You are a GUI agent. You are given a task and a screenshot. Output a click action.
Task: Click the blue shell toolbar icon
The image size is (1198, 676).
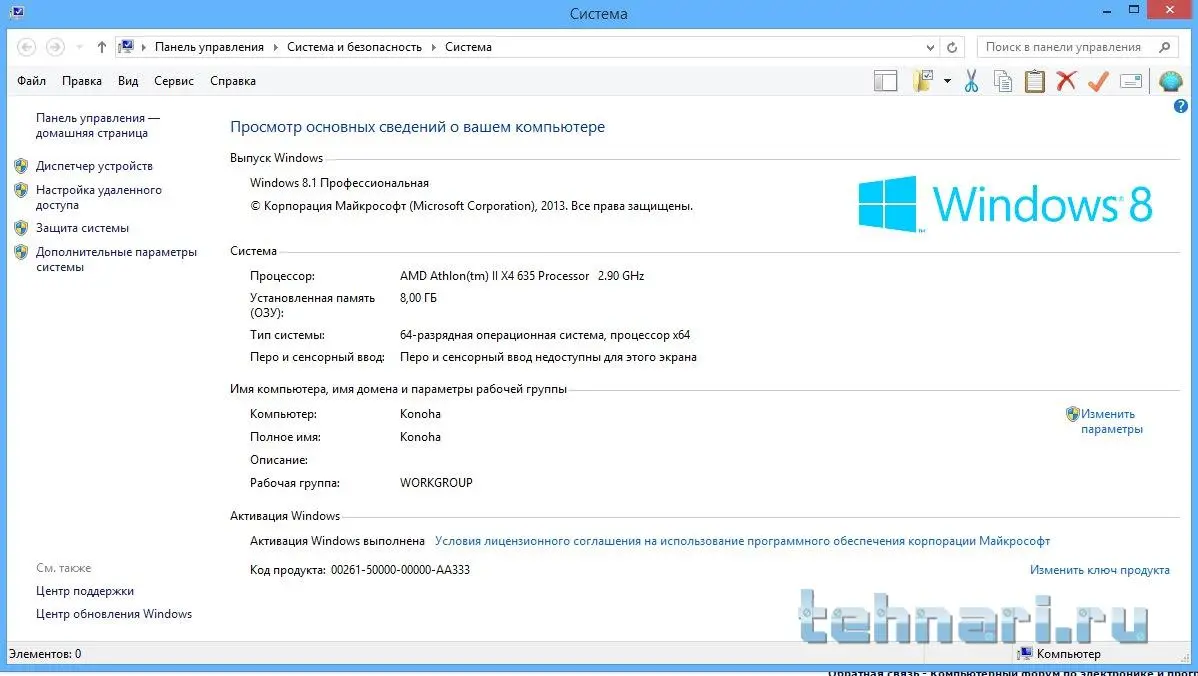click(x=1170, y=81)
